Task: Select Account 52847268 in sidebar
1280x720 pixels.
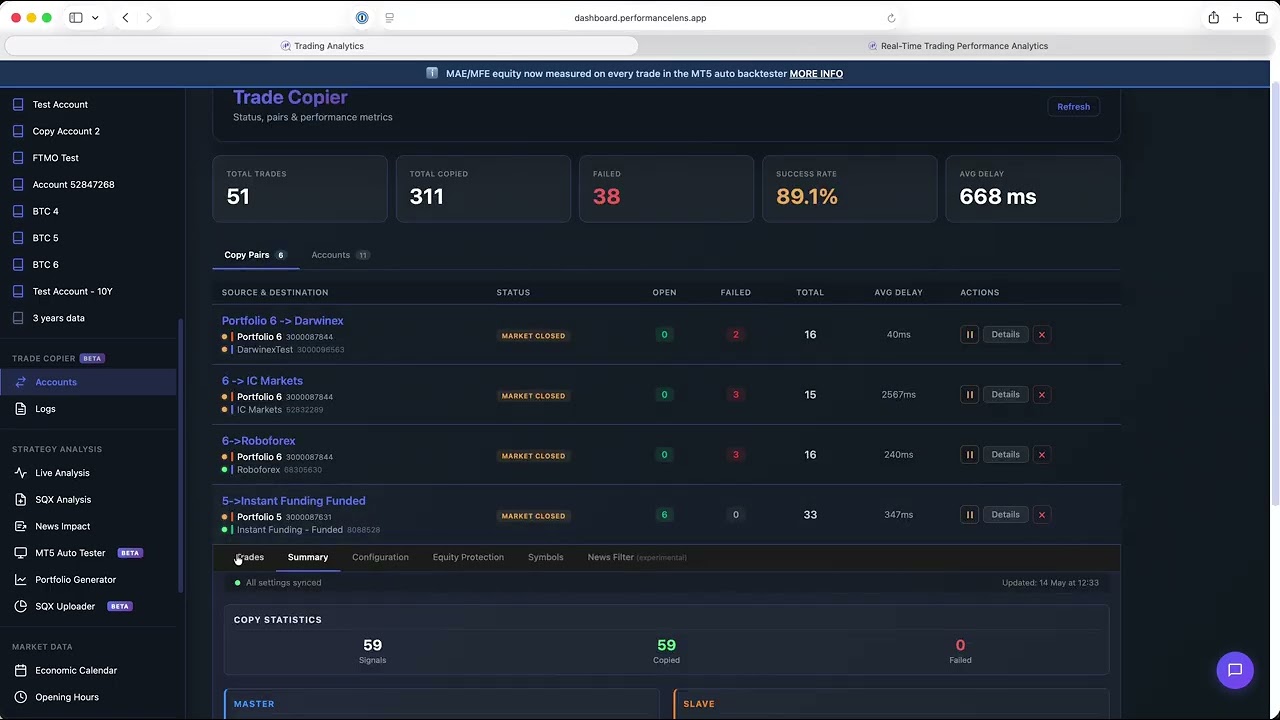Action: [73, 184]
